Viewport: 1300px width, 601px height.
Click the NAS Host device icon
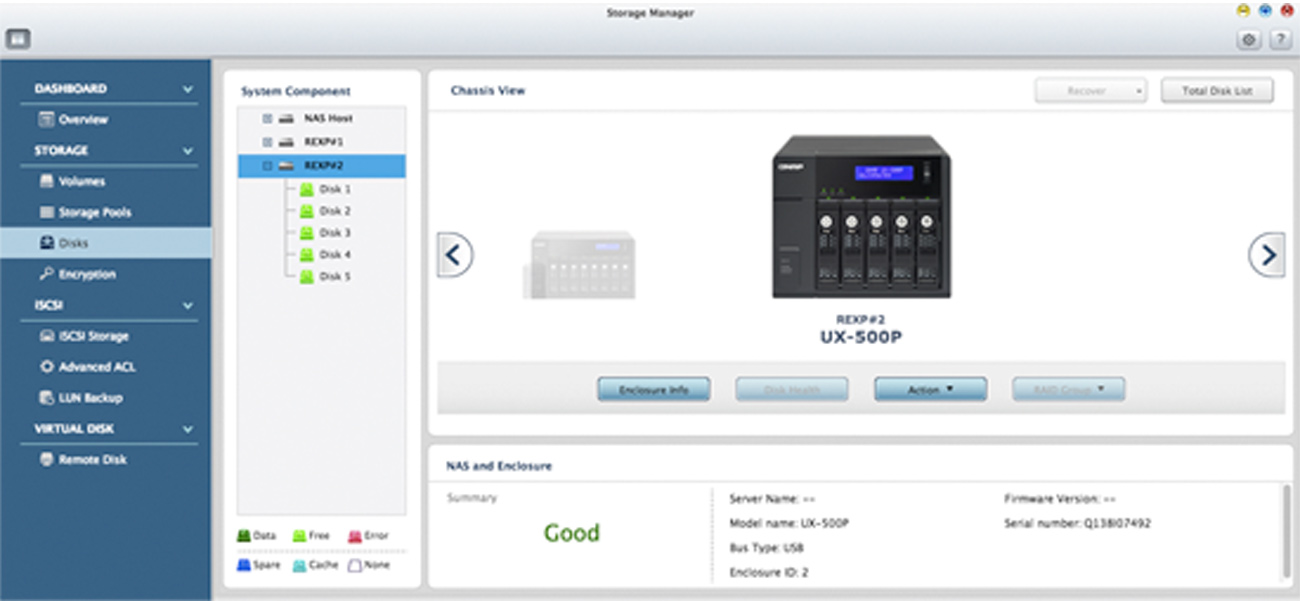tap(286, 119)
